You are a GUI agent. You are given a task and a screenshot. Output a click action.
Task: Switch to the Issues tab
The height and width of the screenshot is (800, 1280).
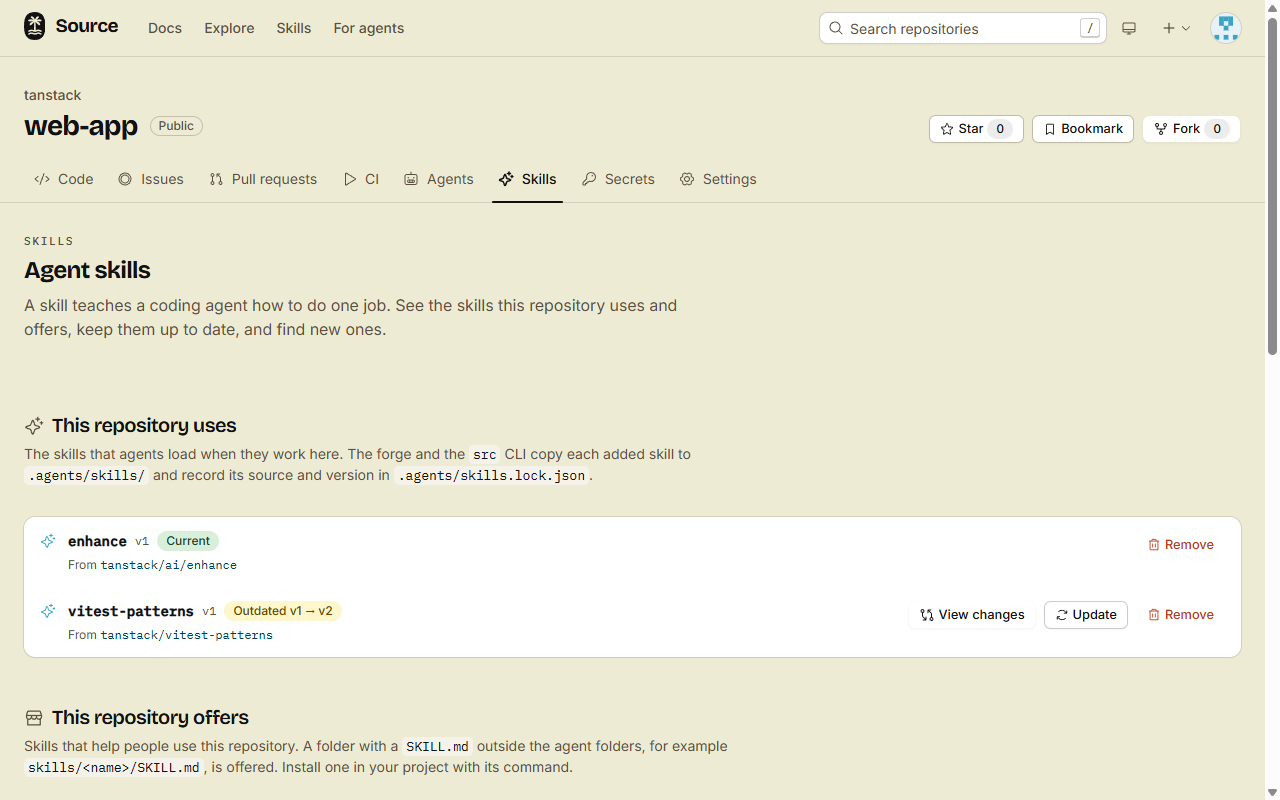(x=151, y=179)
